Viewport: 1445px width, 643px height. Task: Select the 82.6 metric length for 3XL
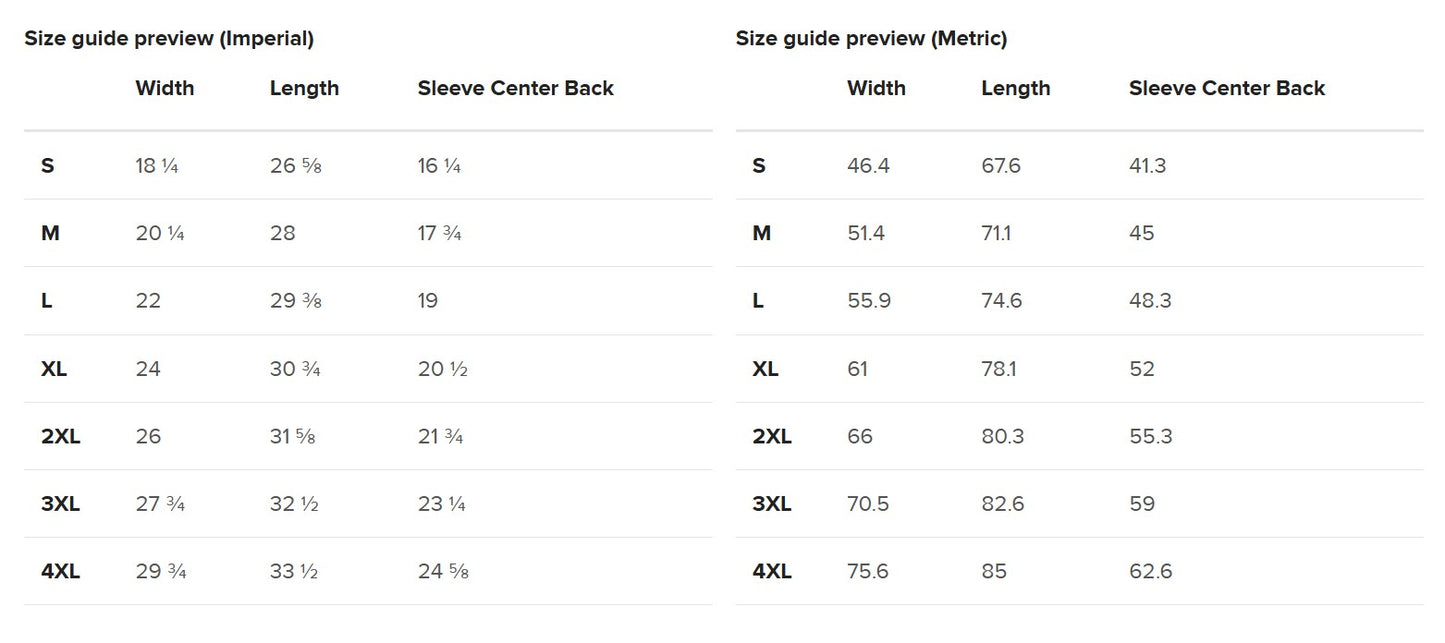1002,504
